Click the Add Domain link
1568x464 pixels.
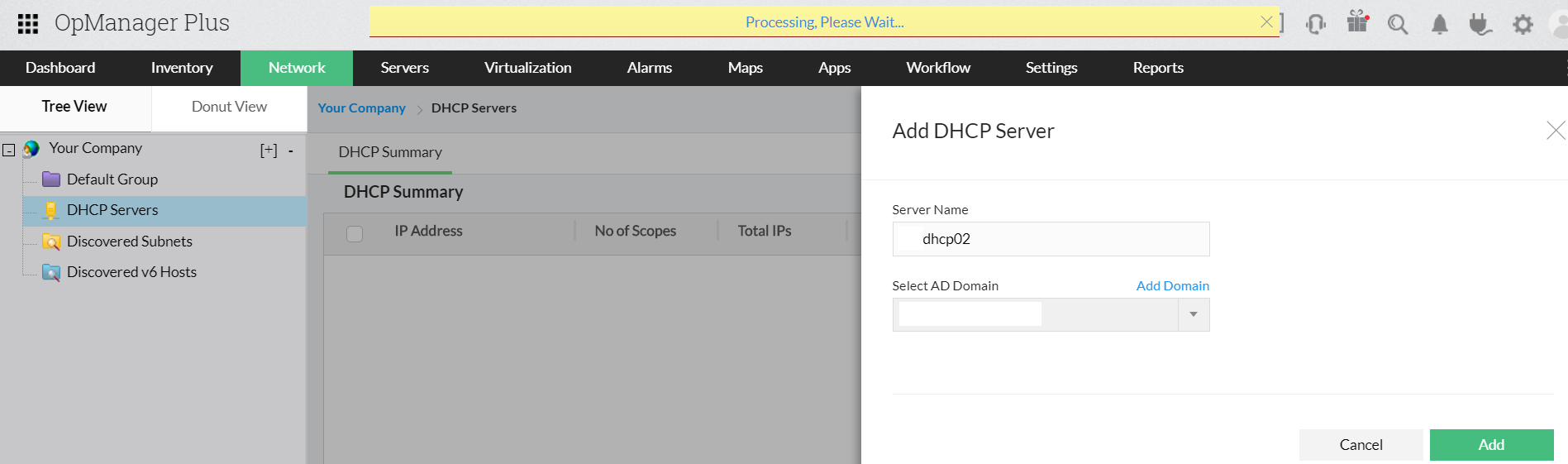1172,286
